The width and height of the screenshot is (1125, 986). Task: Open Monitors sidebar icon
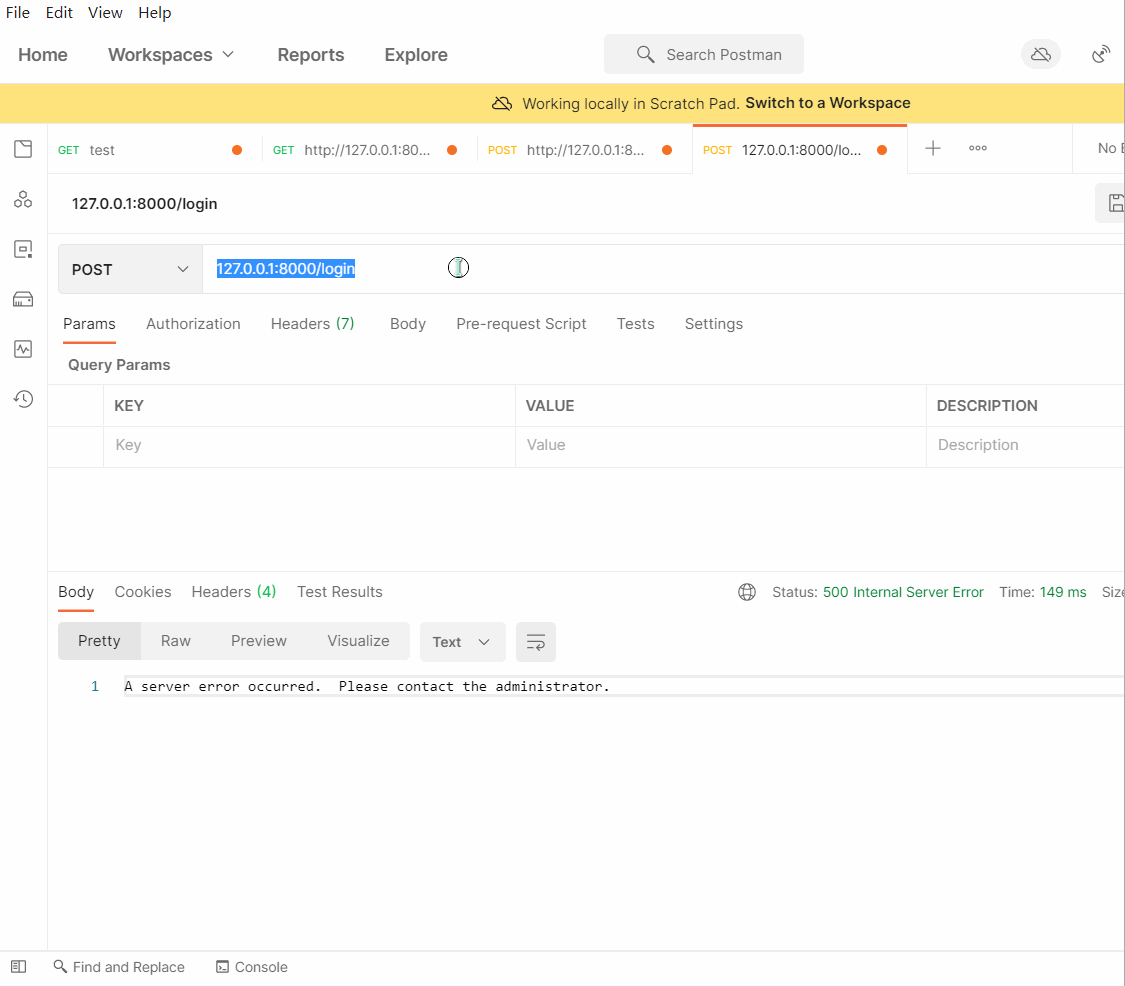[23, 349]
